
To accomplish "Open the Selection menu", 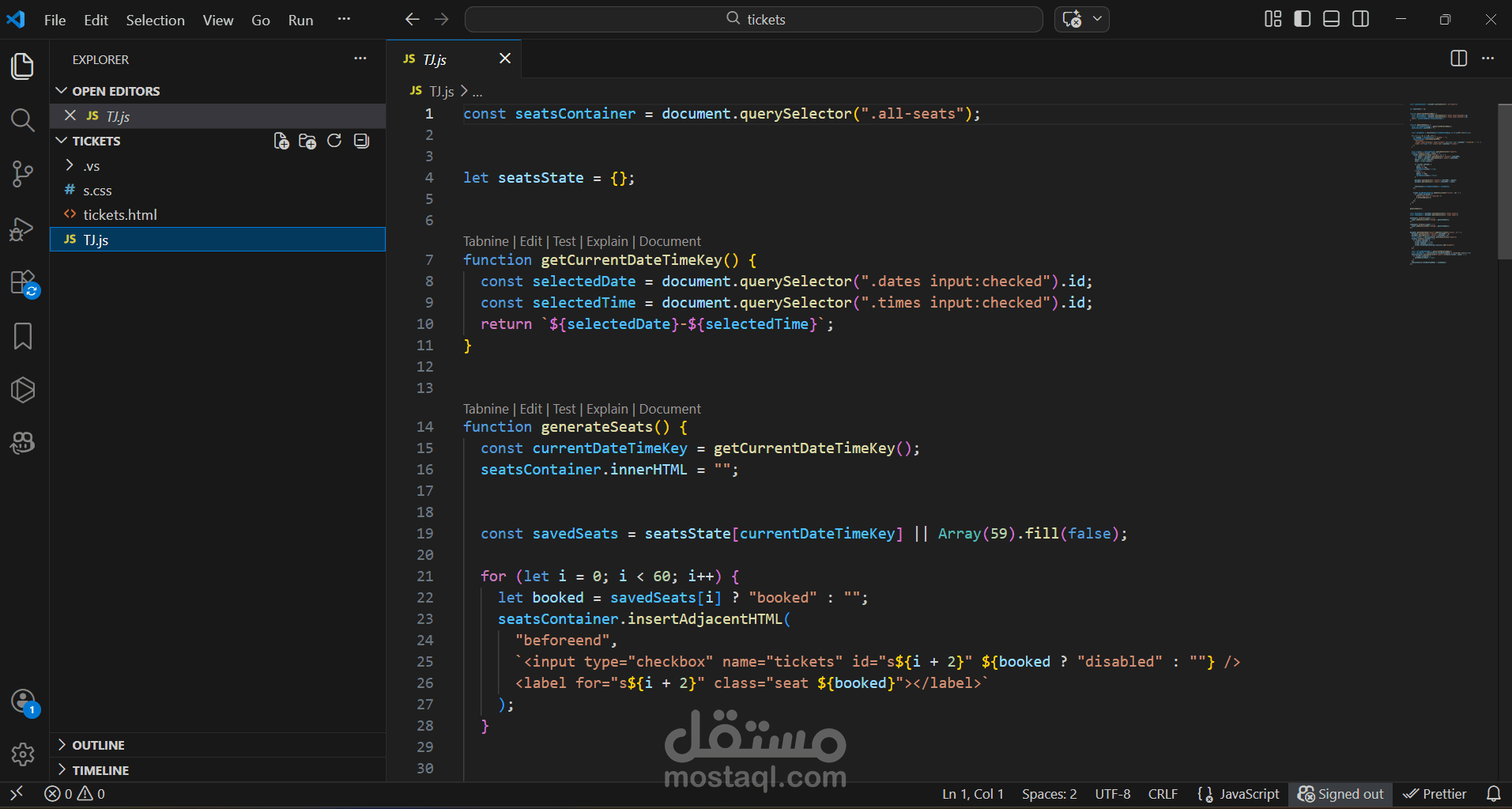I will 156,20.
